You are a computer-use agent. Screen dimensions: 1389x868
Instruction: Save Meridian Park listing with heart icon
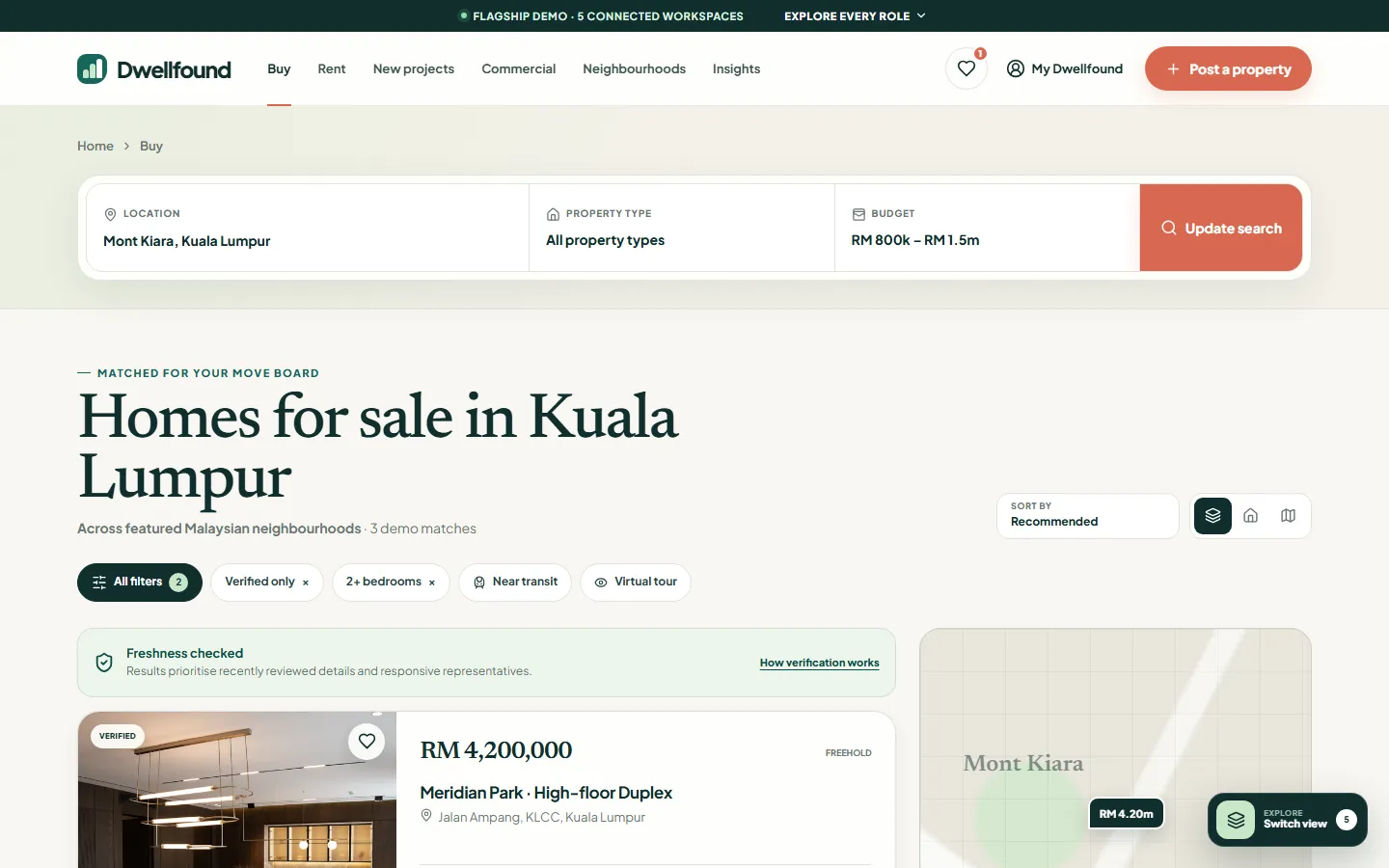coord(367,741)
